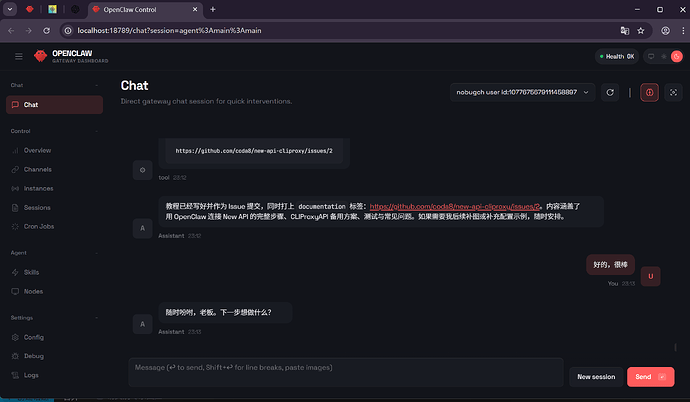Switch to light theme with the sun icon
The width and height of the screenshot is (690, 402).
pyautogui.click(x=664, y=56)
